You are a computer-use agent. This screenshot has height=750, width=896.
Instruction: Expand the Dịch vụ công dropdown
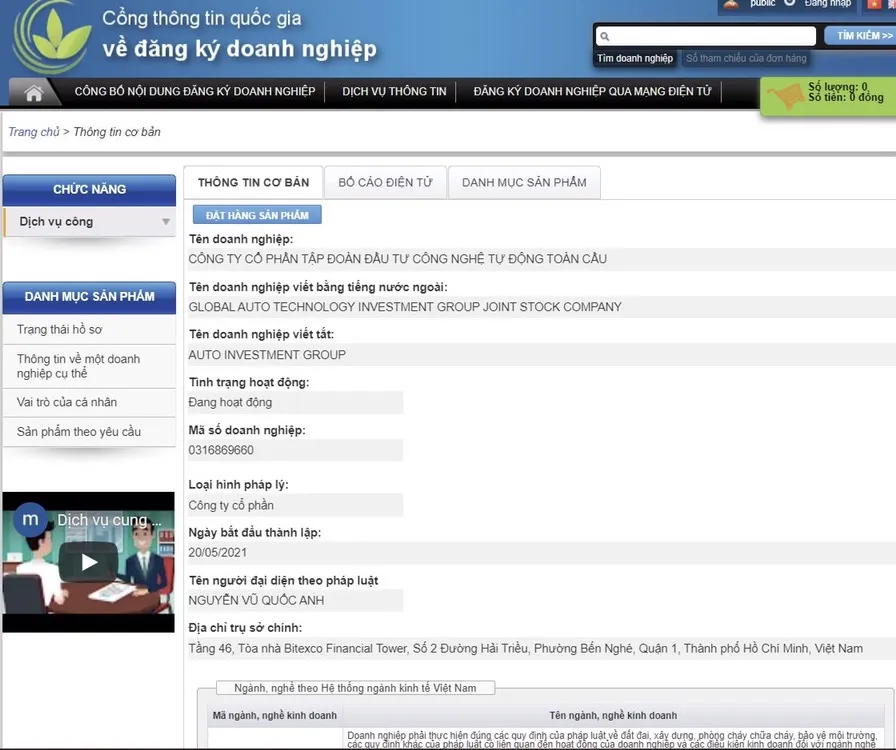(x=166, y=222)
